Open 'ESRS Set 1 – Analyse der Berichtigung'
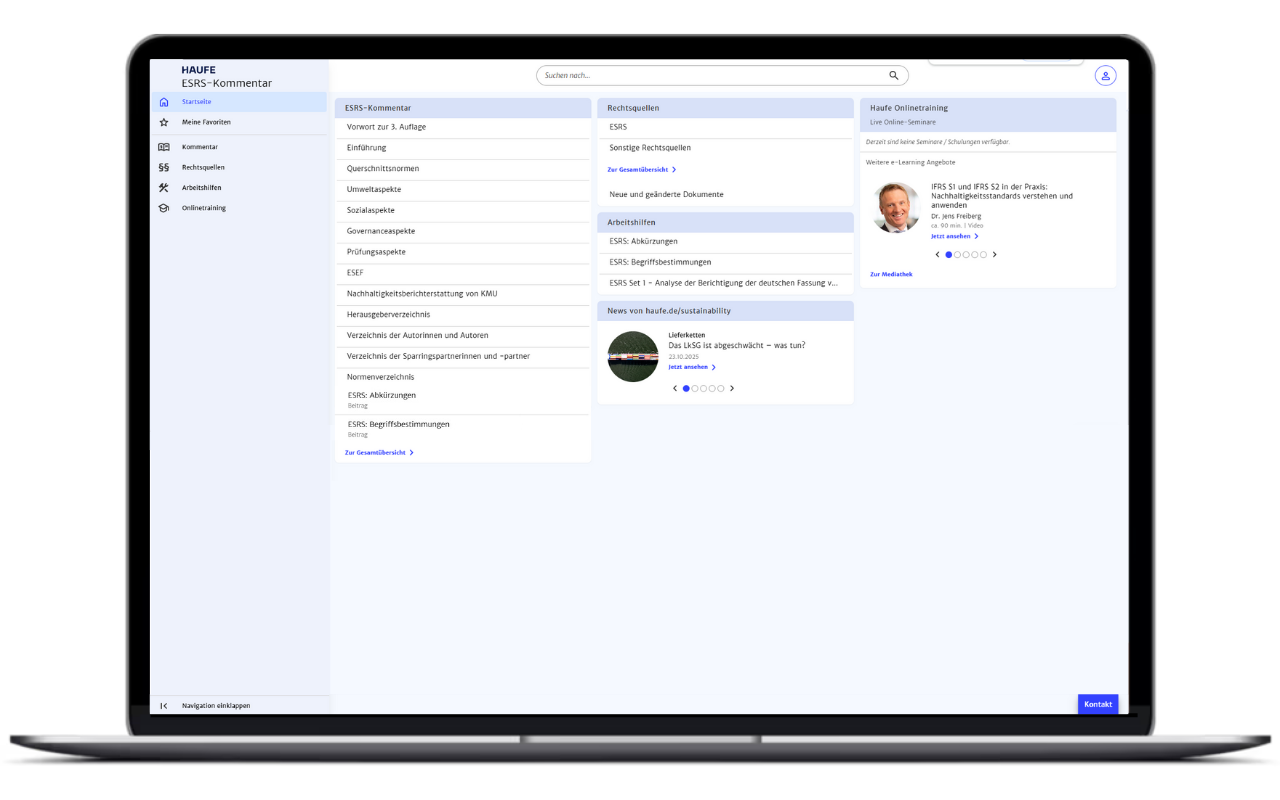 click(x=725, y=283)
